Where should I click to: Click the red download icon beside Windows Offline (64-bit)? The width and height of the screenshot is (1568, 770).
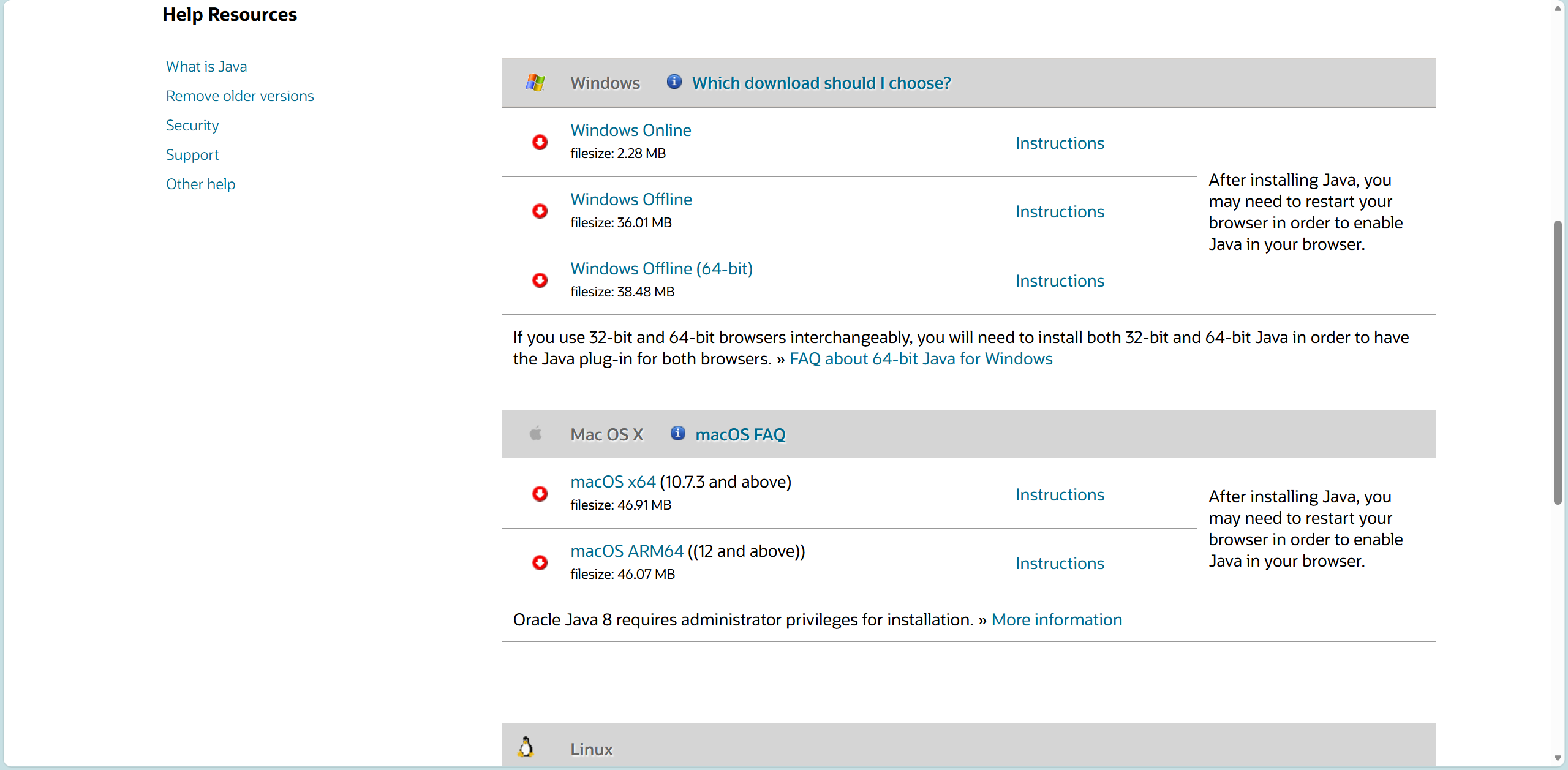coord(540,281)
